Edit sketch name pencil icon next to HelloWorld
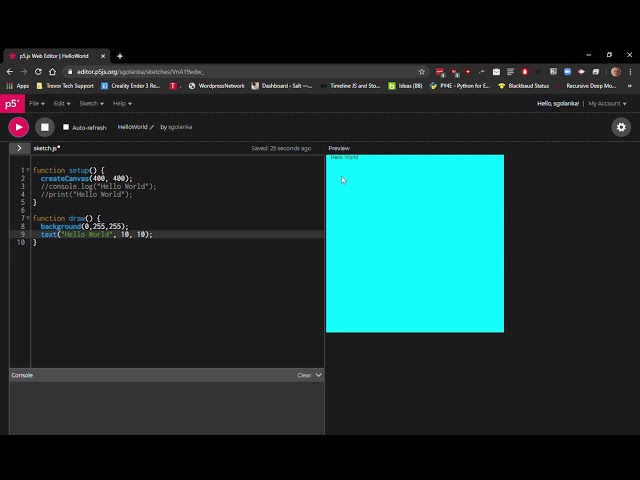Screen dimensions: 640x480 click(152, 127)
